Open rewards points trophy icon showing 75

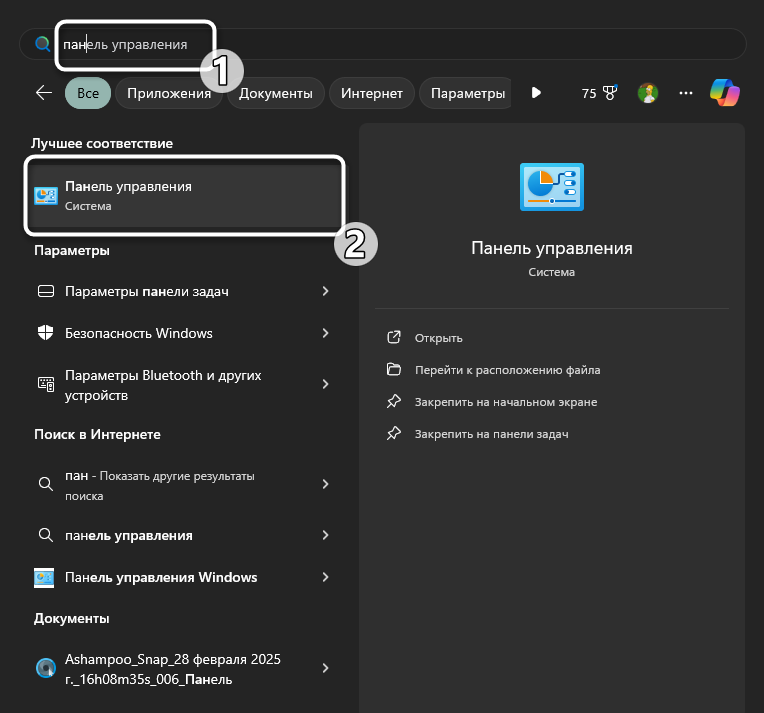click(599, 93)
